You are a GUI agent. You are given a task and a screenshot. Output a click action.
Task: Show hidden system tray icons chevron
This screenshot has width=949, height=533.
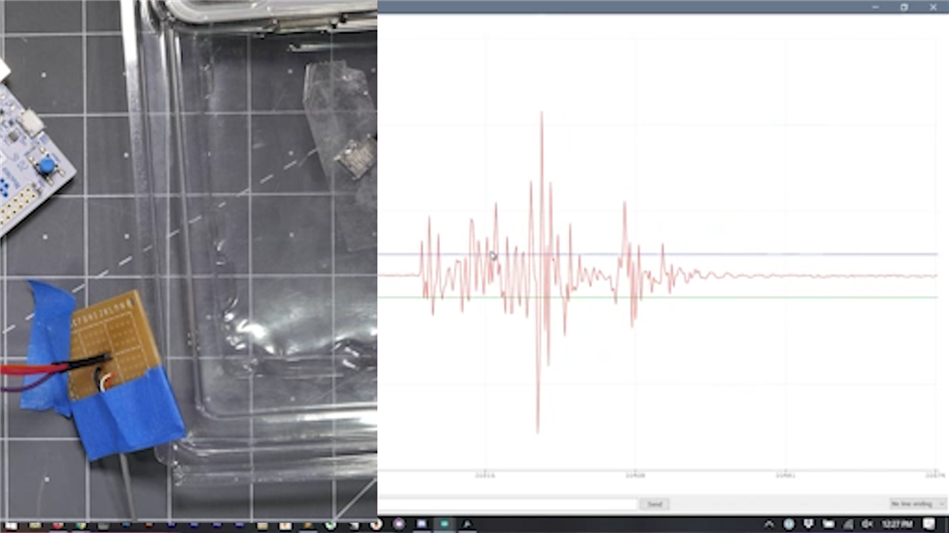click(x=769, y=524)
